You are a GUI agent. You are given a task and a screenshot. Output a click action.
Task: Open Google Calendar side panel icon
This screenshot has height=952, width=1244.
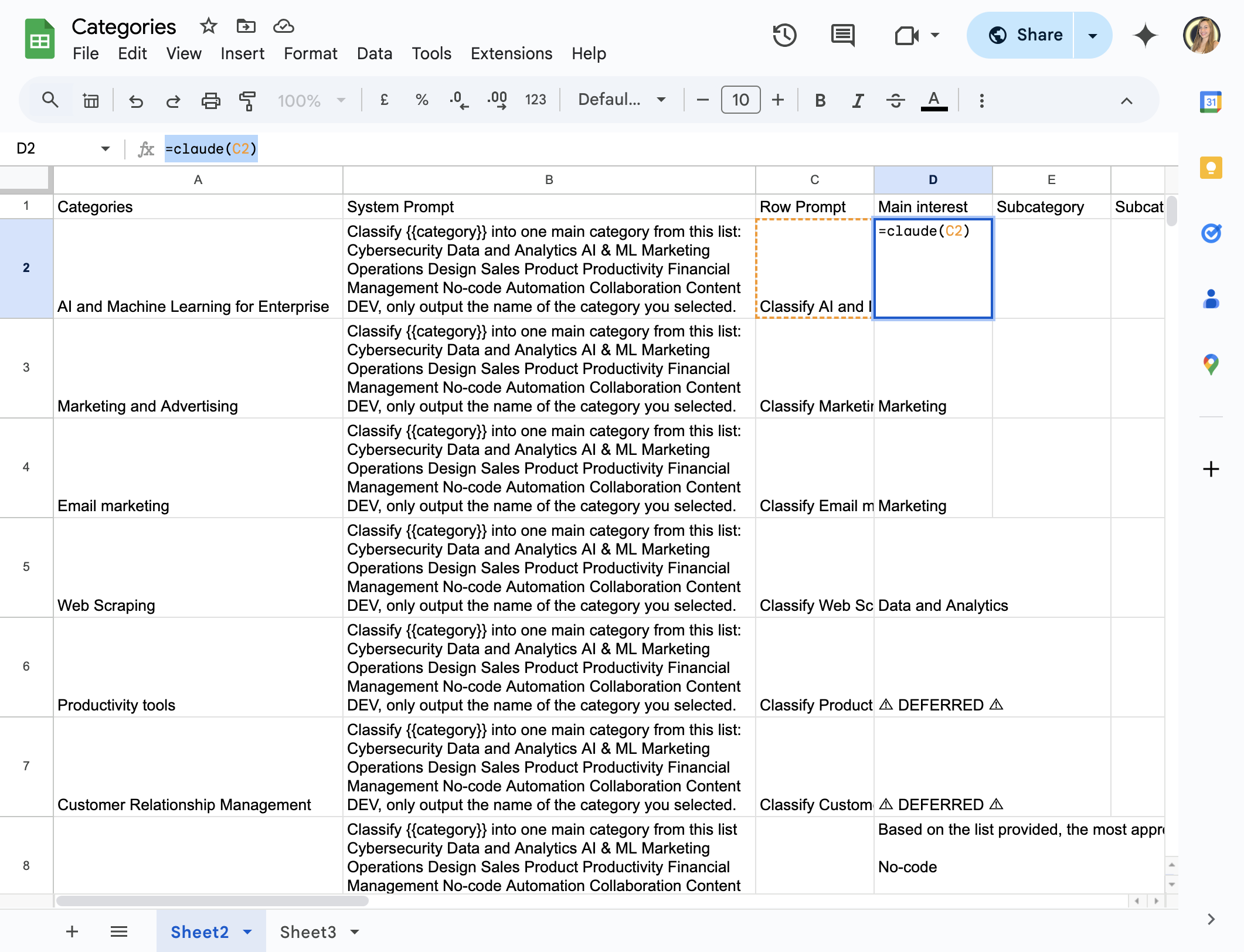tap(1211, 102)
